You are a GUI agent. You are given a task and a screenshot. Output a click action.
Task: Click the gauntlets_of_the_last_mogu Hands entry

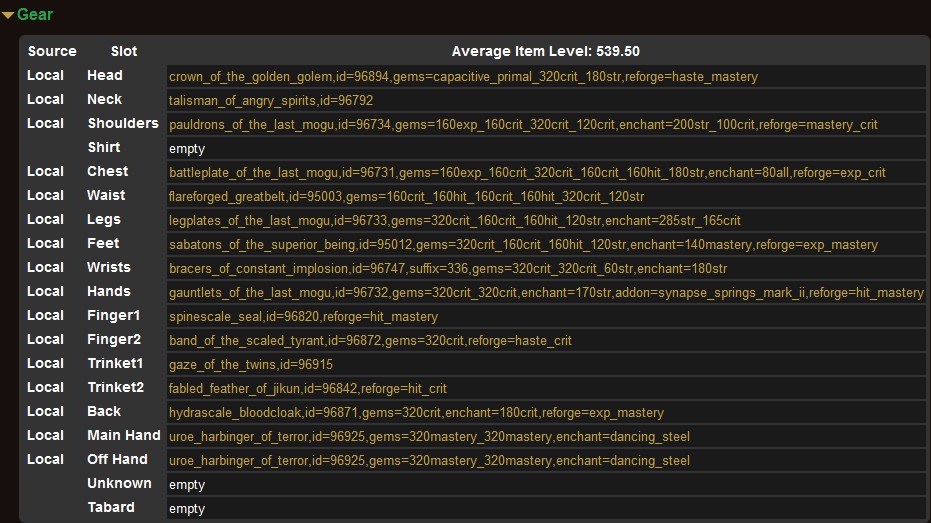tap(546, 293)
